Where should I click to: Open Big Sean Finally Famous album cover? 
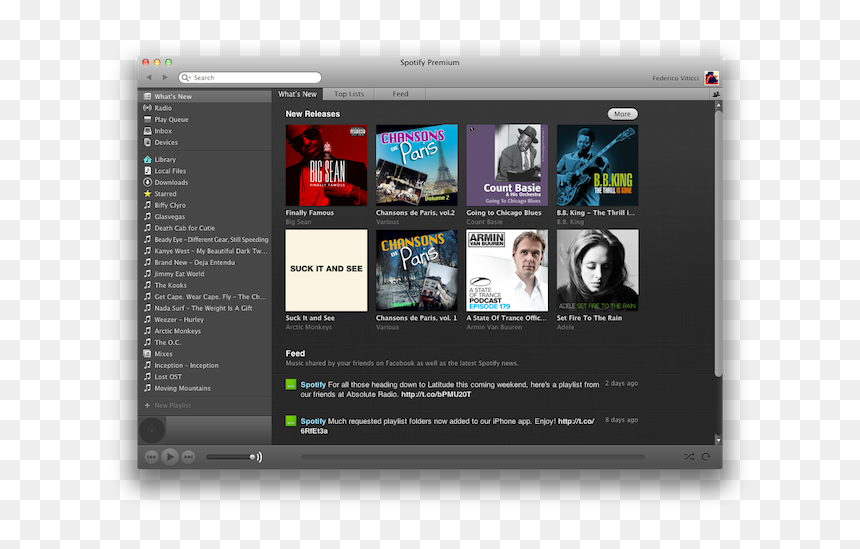(x=326, y=165)
